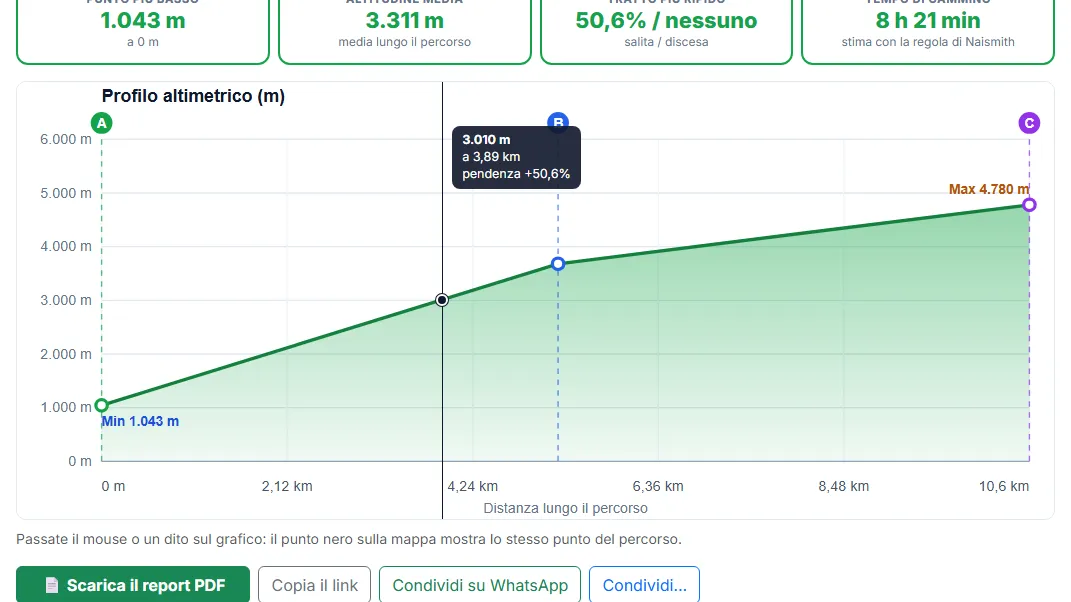Click the '6.000 m' y-axis label
The image size is (1071, 602).
point(66,139)
